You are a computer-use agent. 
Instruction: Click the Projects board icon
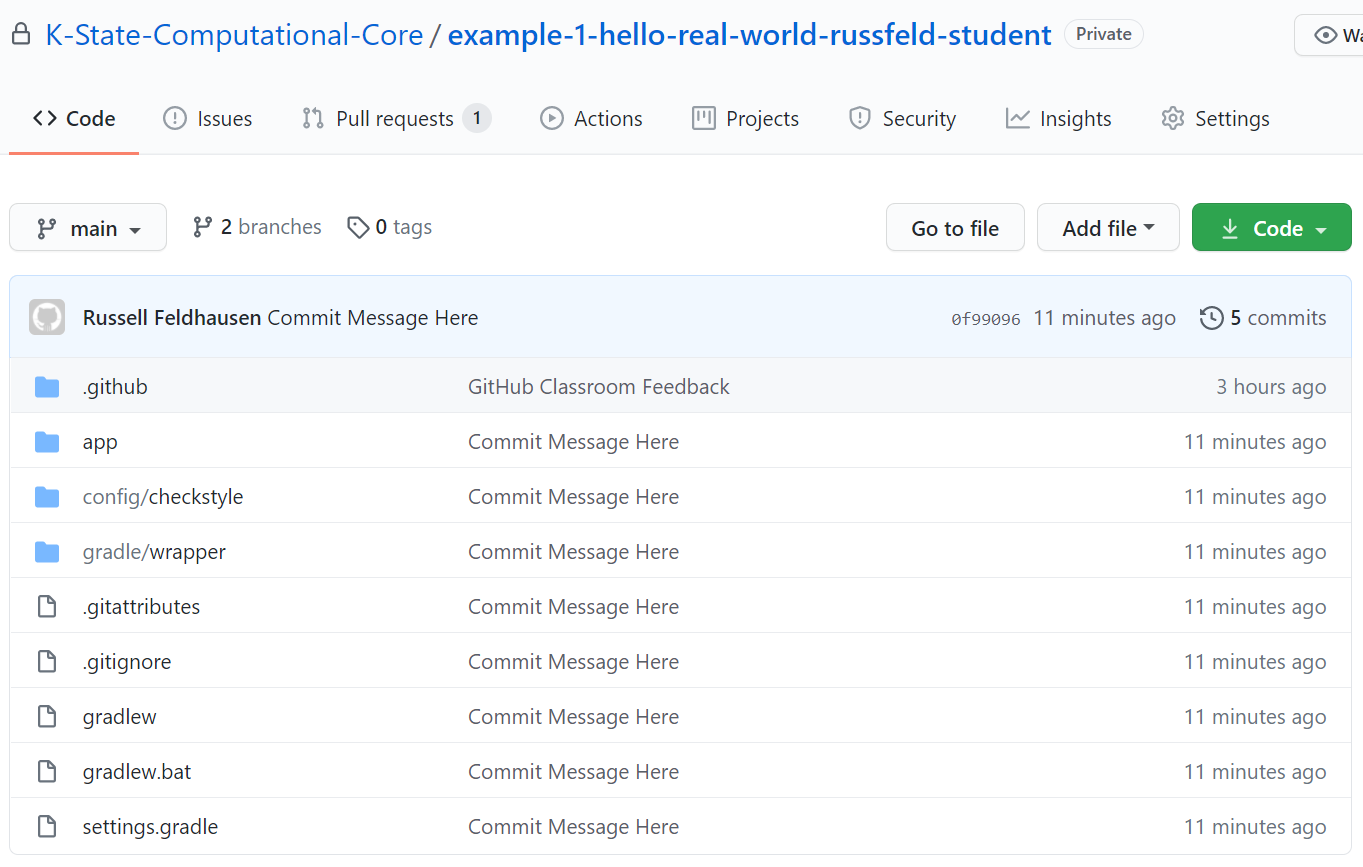point(704,118)
